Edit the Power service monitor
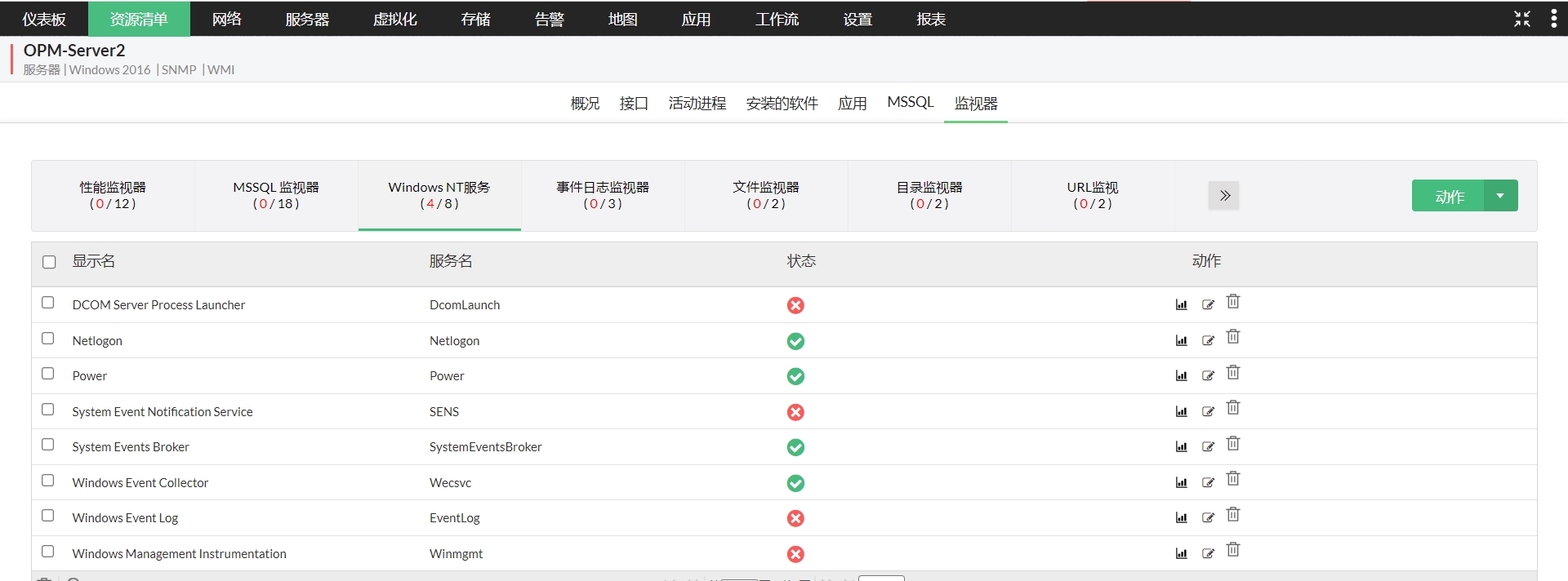The image size is (1568, 581). (1208, 376)
